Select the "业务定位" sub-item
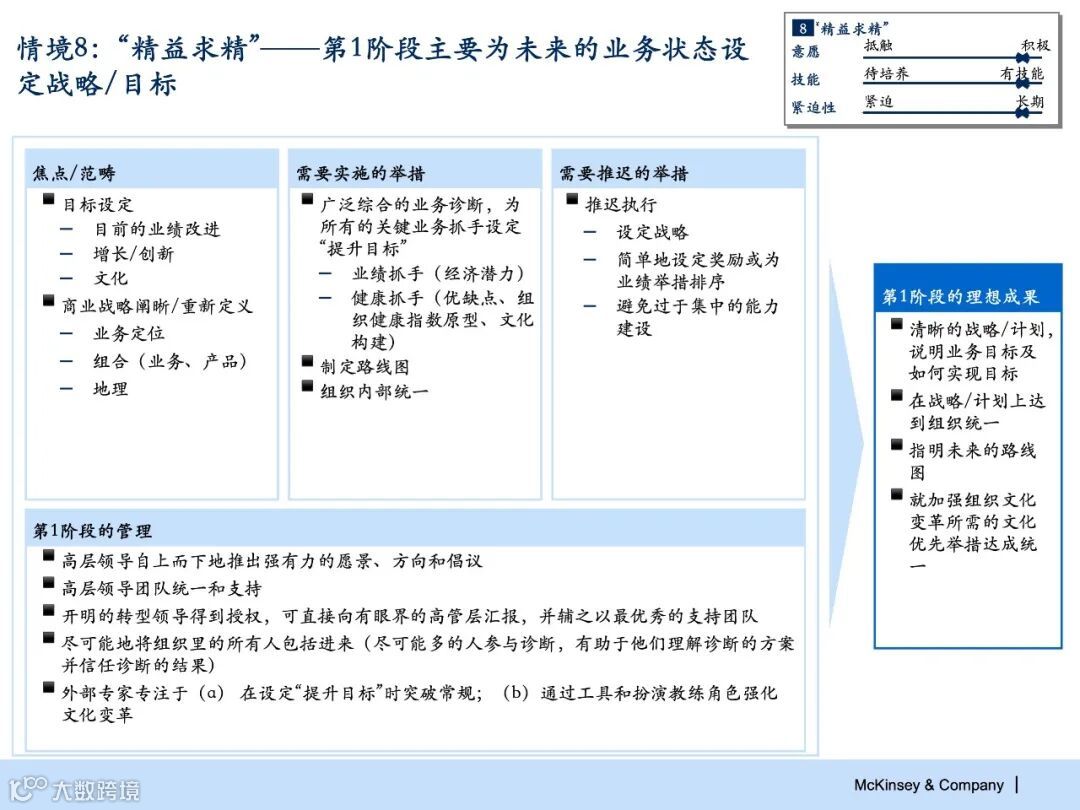 click(129, 333)
